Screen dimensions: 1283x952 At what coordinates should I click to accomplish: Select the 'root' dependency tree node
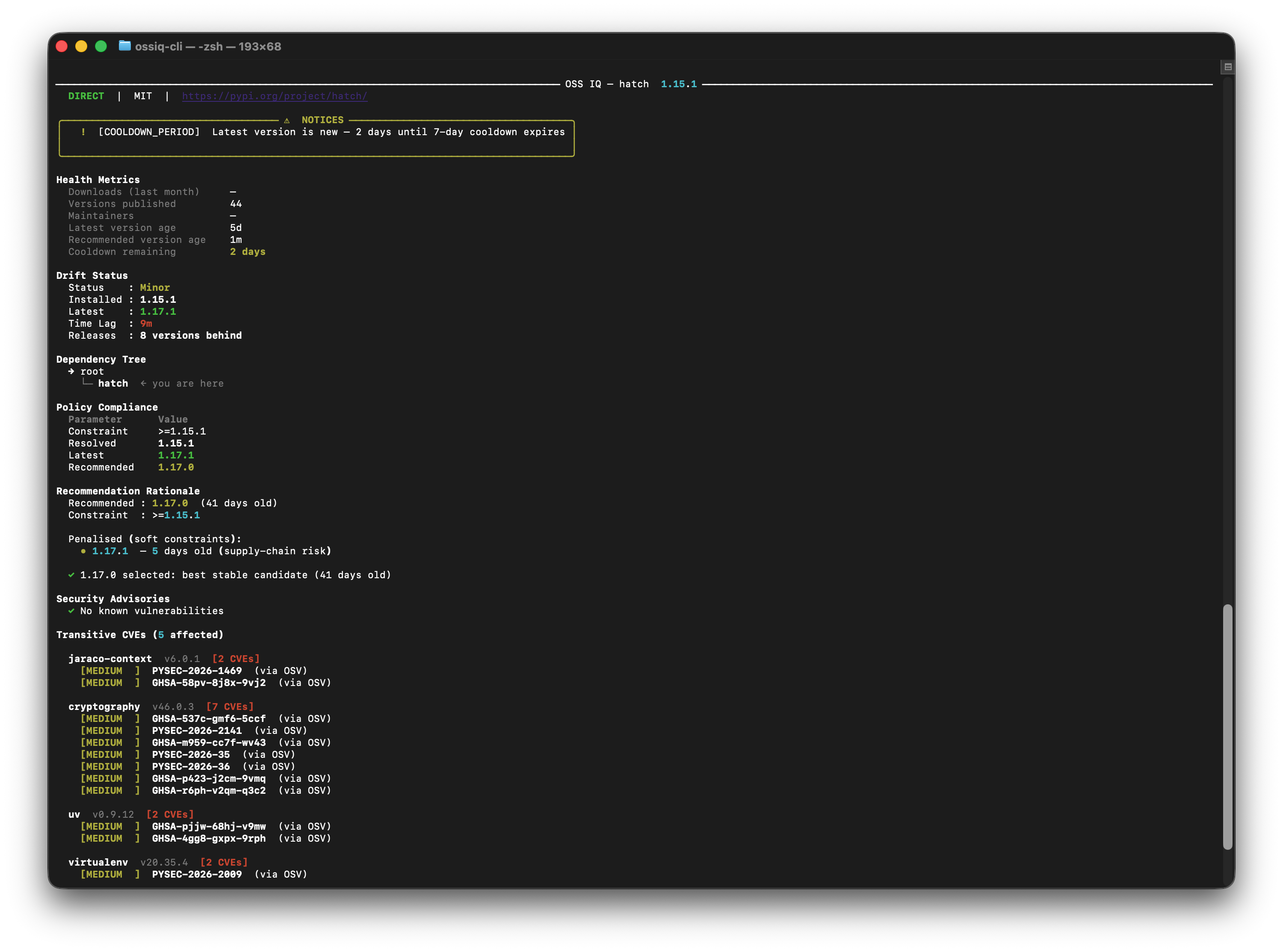pos(92,372)
